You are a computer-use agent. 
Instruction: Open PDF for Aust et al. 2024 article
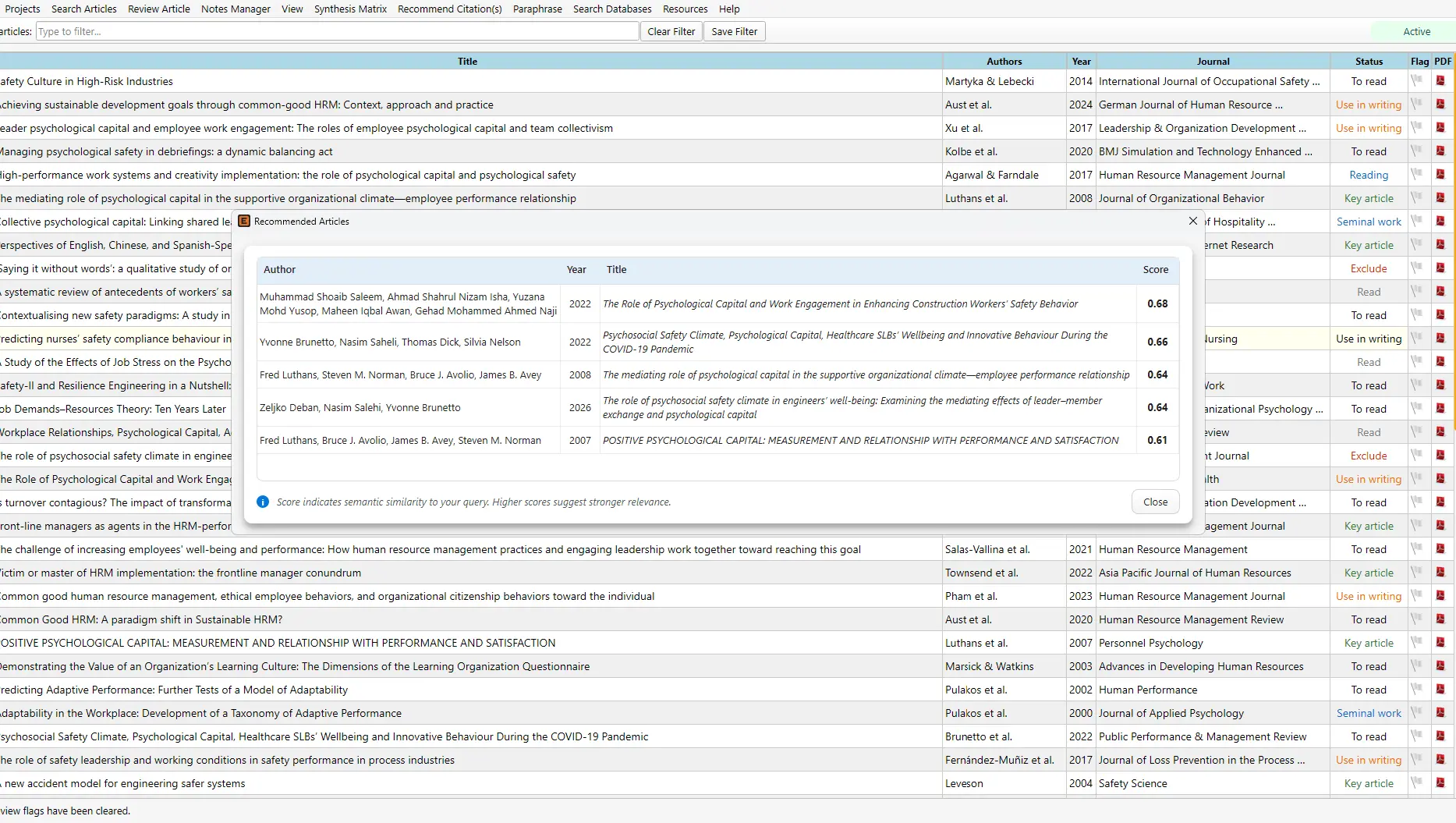pos(1440,104)
